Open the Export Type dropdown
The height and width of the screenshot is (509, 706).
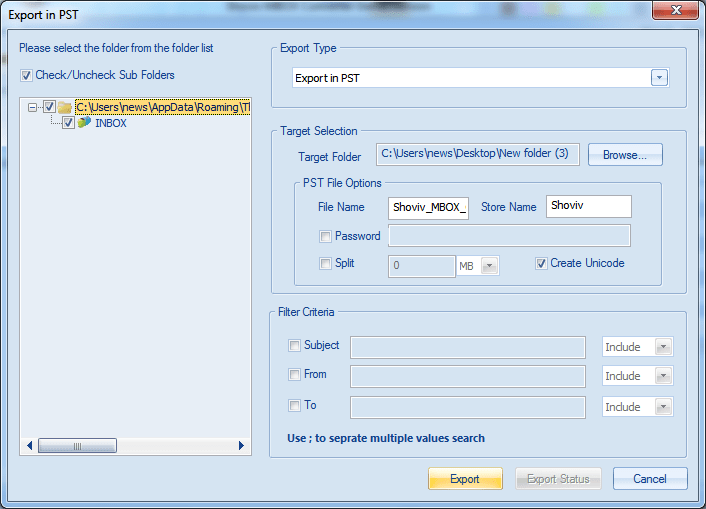pyautogui.click(x=659, y=78)
